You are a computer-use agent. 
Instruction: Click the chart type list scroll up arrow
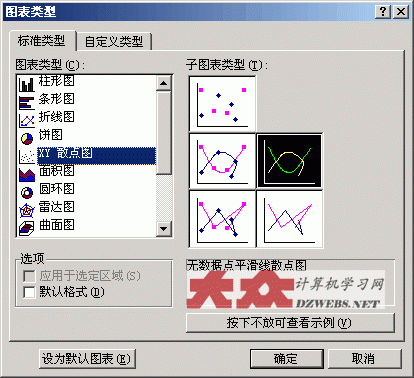click(164, 83)
